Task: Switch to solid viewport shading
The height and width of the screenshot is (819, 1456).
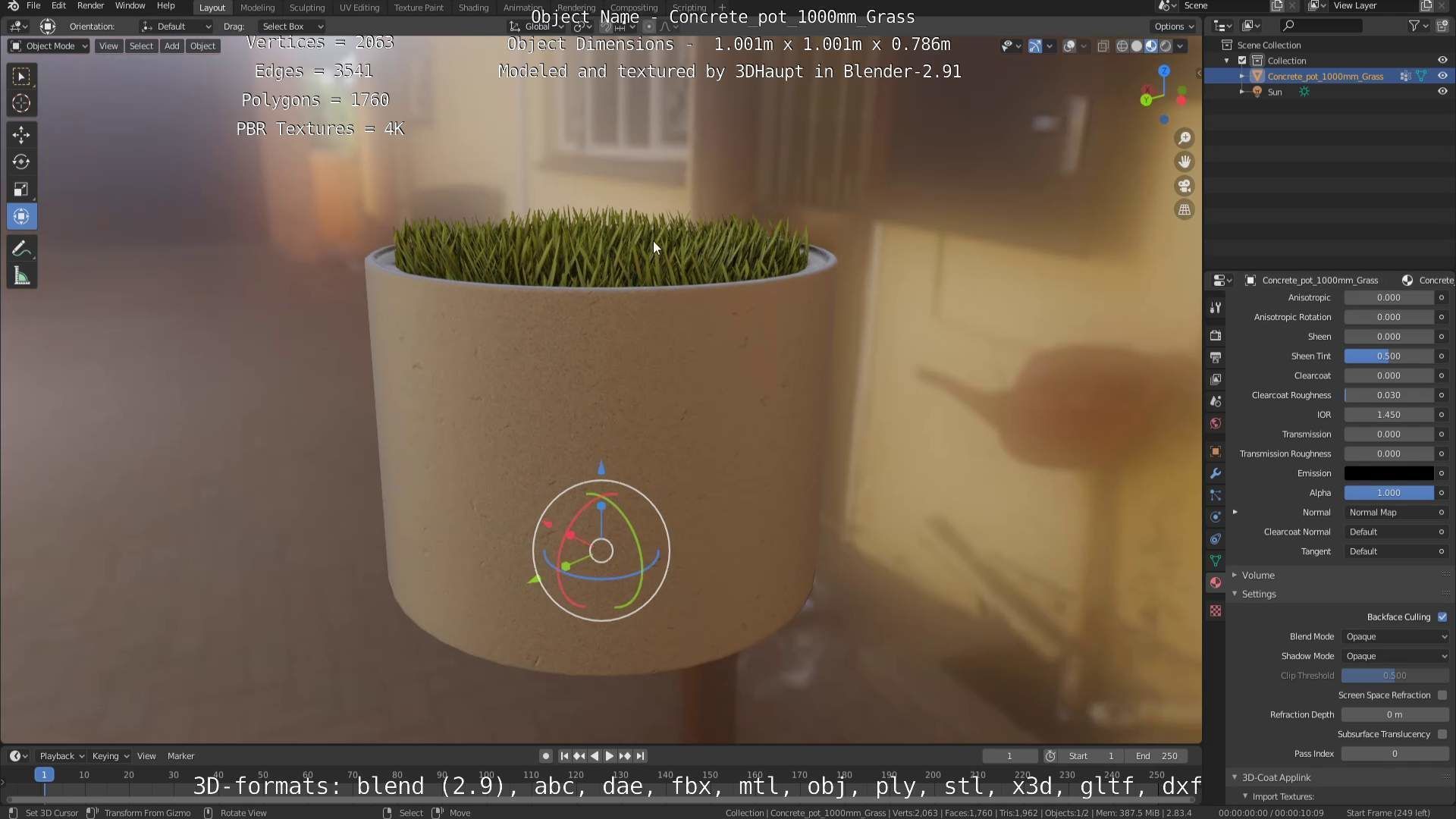Action: pyautogui.click(x=1137, y=46)
